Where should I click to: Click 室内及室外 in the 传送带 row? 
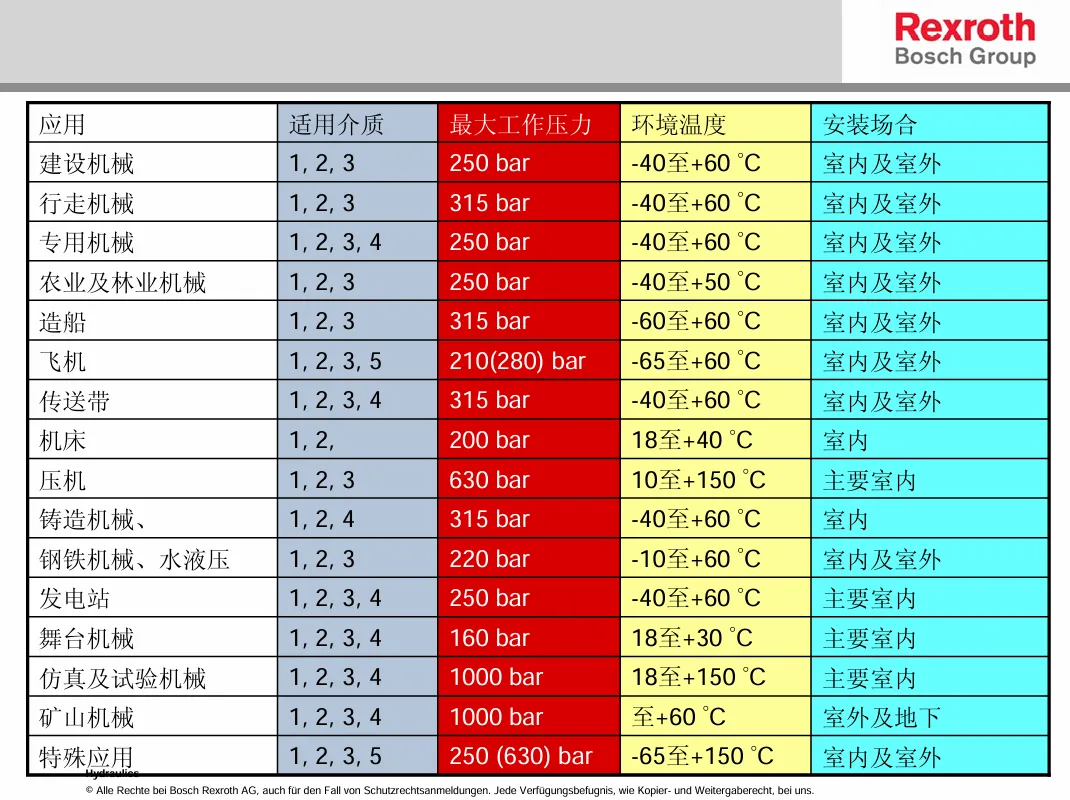coord(882,401)
